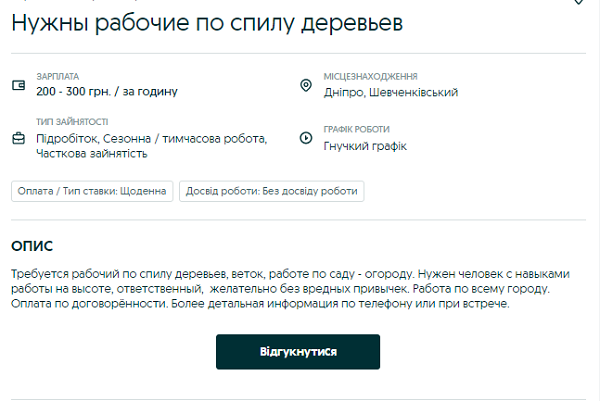
Task: Click the Часткова зайнятість text line
Action: click(92, 154)
